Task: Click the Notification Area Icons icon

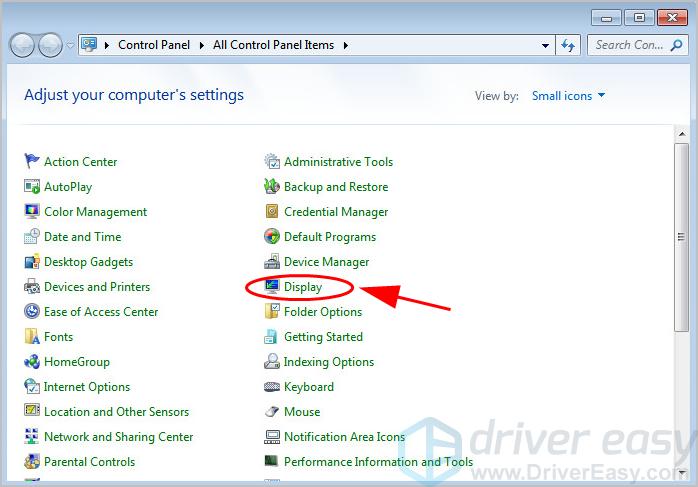Action: pos(272,436)
